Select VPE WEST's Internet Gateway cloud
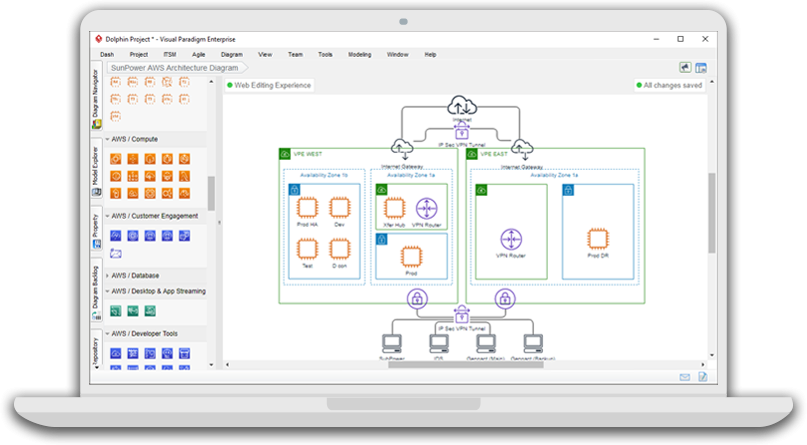 [x=402, y=150]
